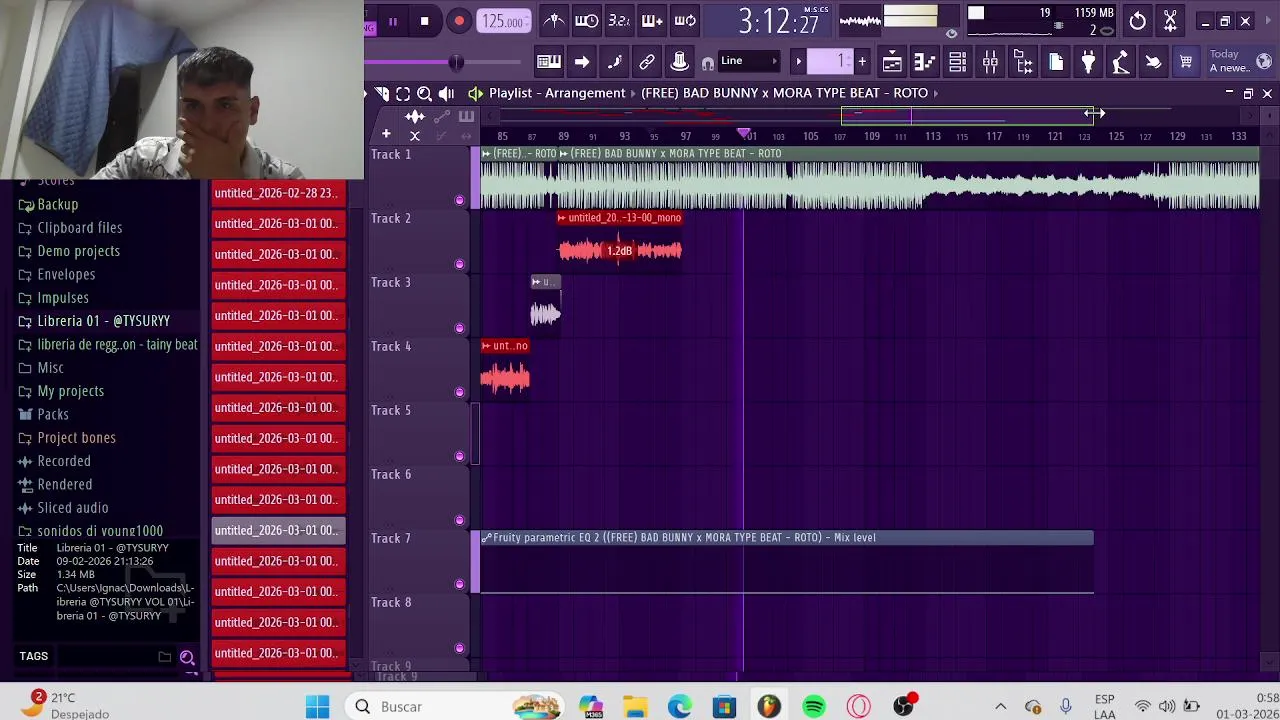Click audio clip focus waveform icon
This screenshot has width=1280, height=720.
[415, 116]
